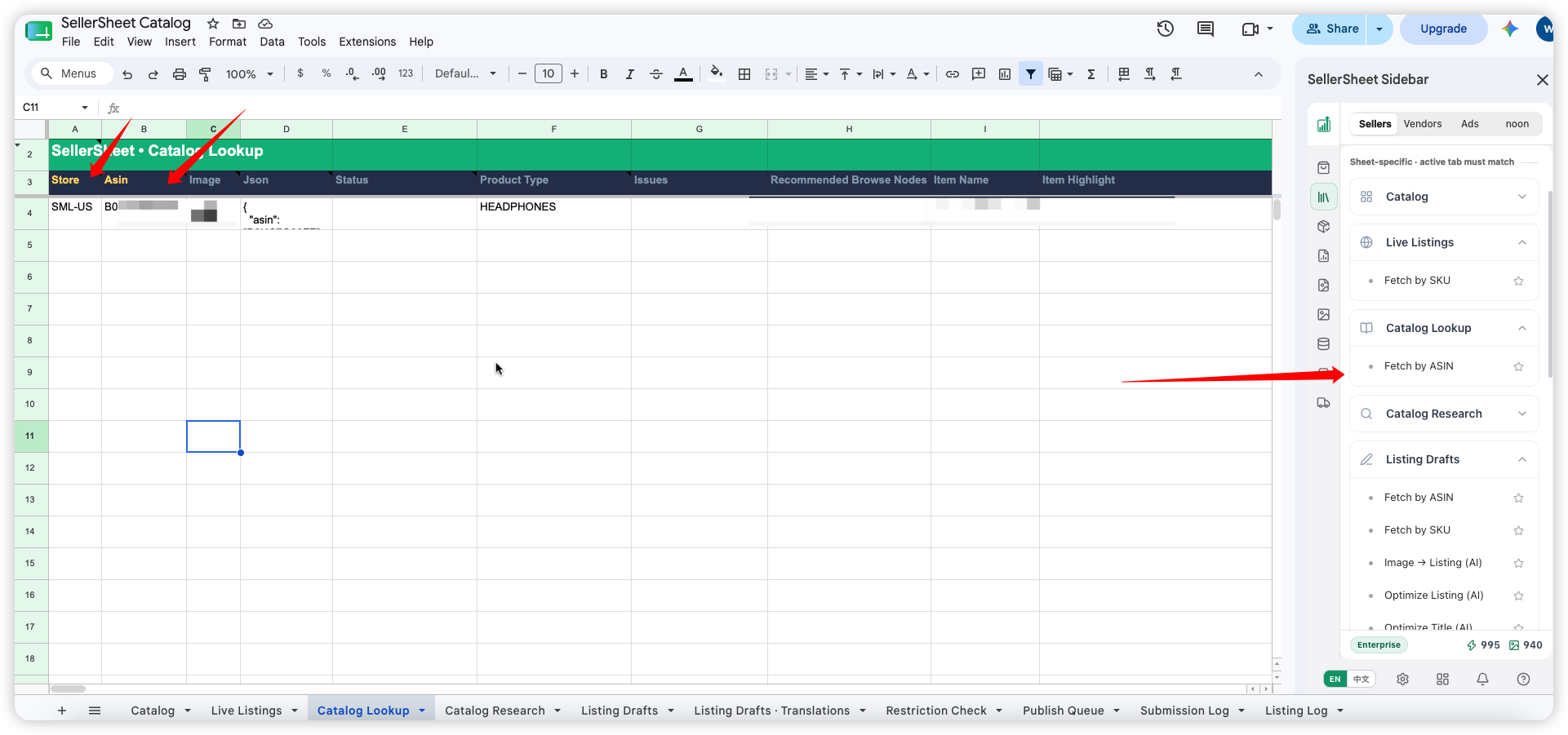Switch to the Catalog Research sheet tab
The image size is (1568, 735).
pyautogui.click(x=495, y=711)
